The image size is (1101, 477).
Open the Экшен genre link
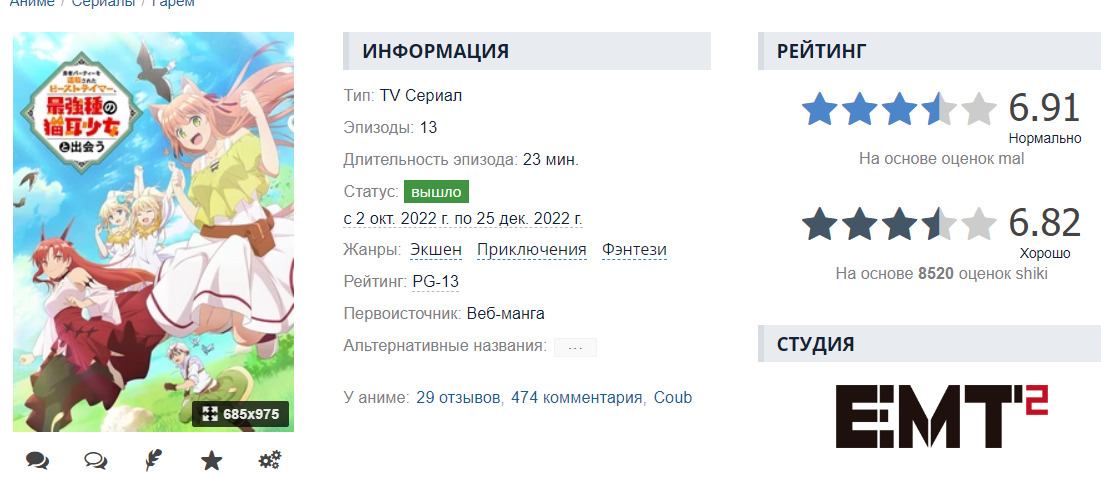pos(436,250)
